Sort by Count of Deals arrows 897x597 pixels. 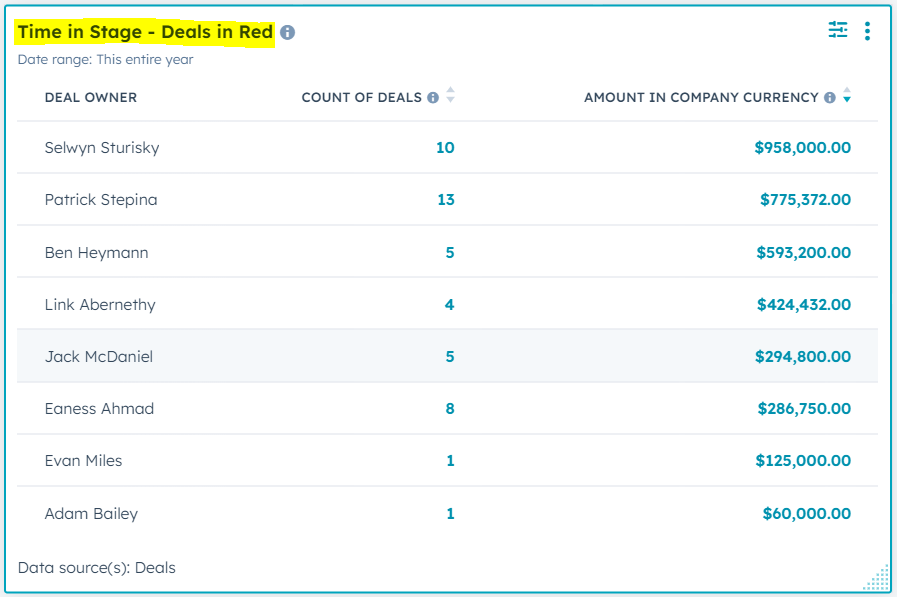[x=450, y=96]
